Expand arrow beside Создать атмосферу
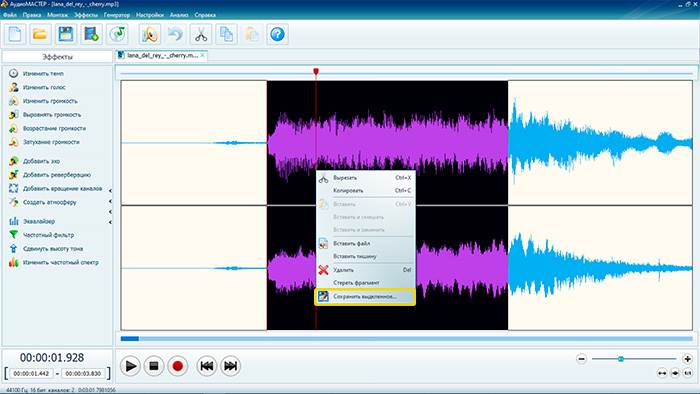The image size is (700, 394). (x=110, y=202)
